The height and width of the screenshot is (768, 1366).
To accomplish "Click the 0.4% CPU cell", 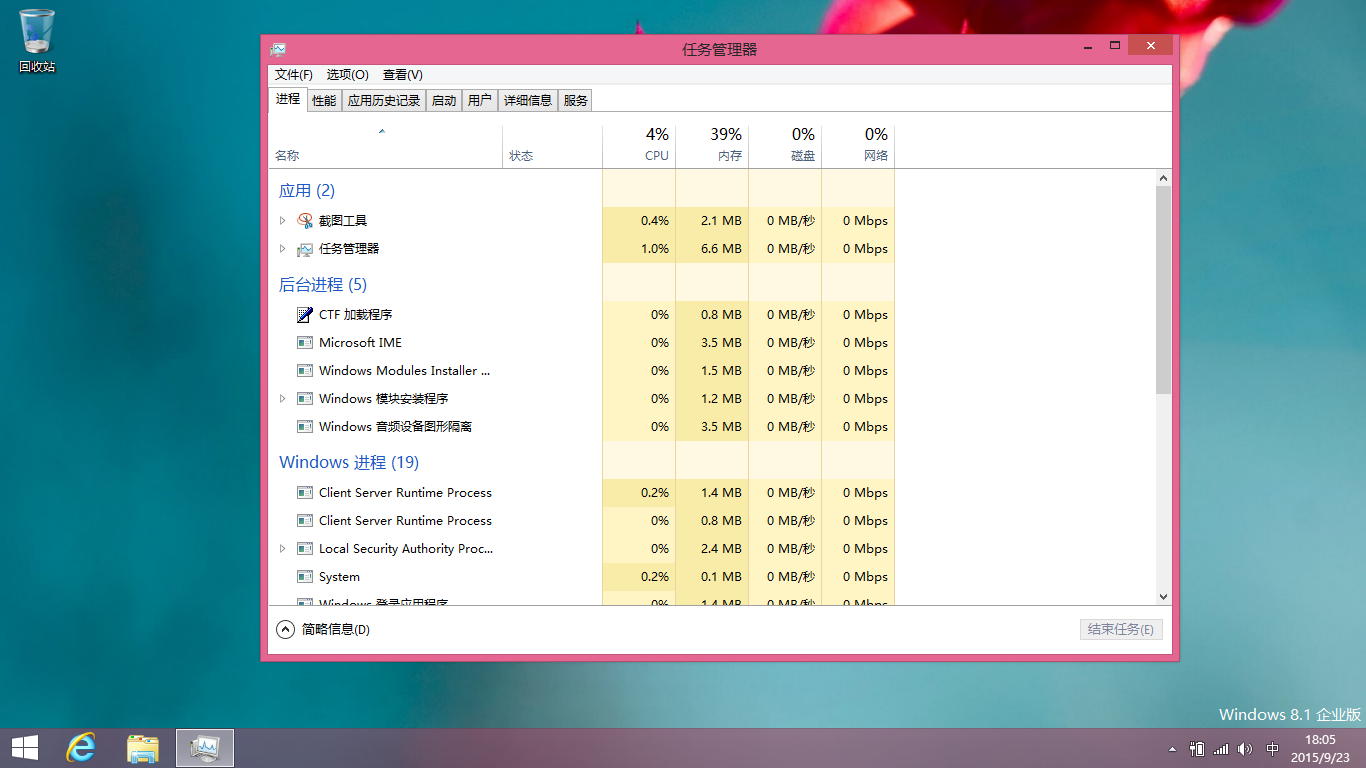I will (639, 221).
